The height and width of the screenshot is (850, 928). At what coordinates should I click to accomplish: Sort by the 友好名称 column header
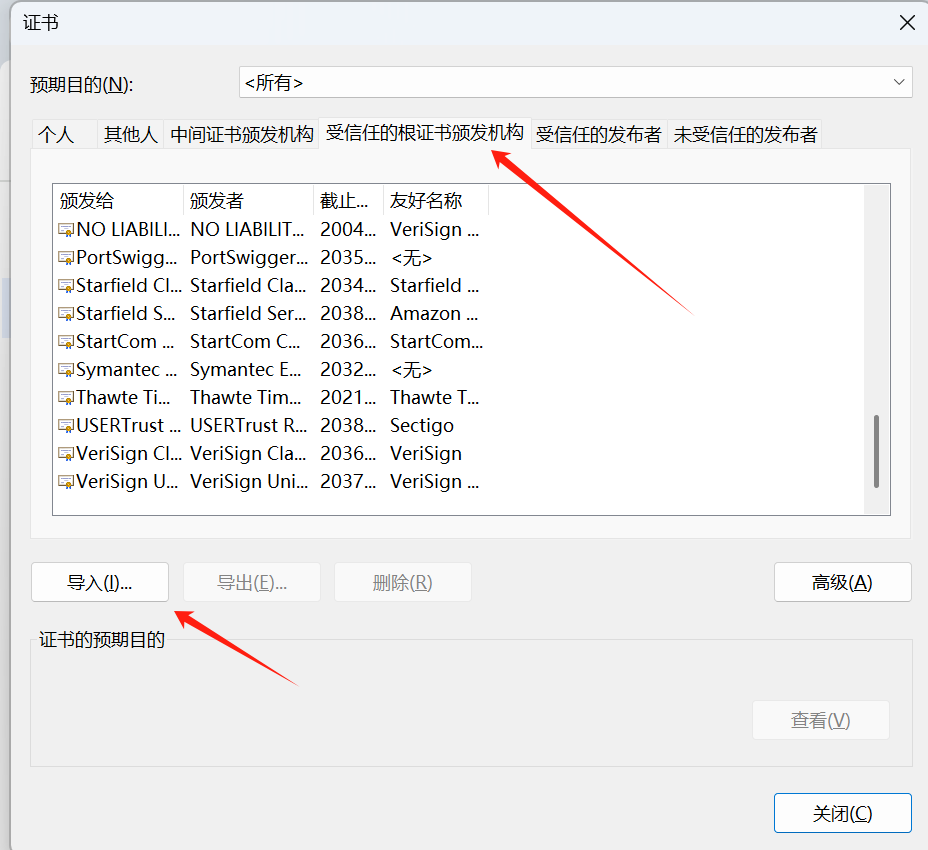click(x=436, y=200)
